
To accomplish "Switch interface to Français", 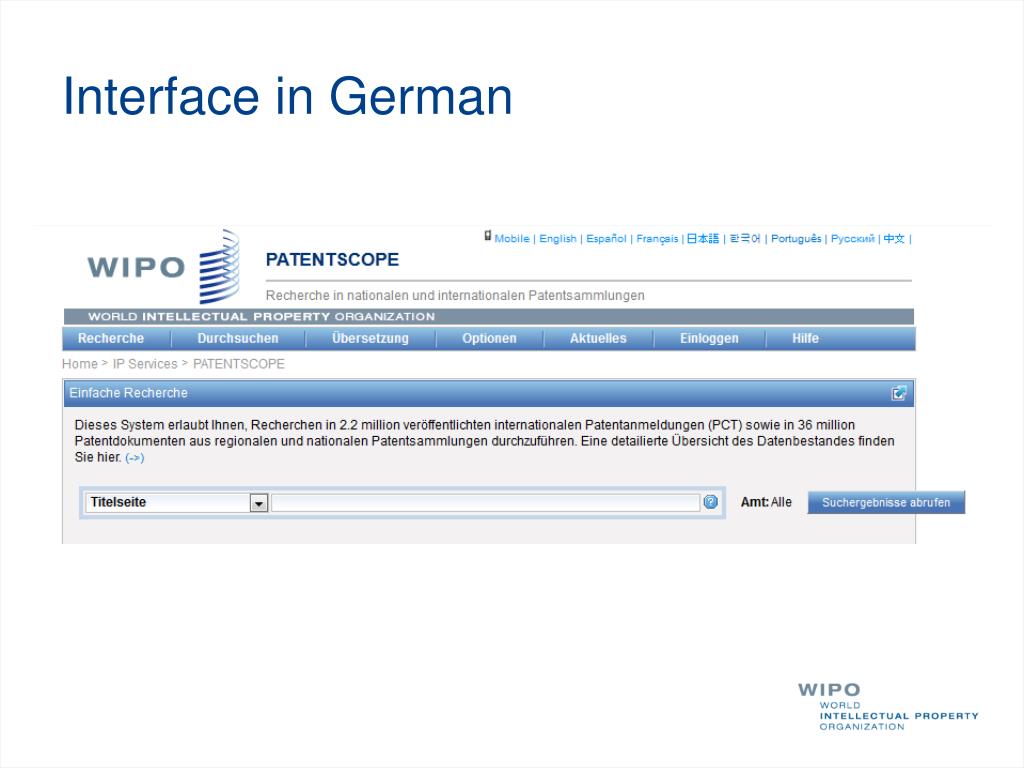I will [x=658, y=238].
